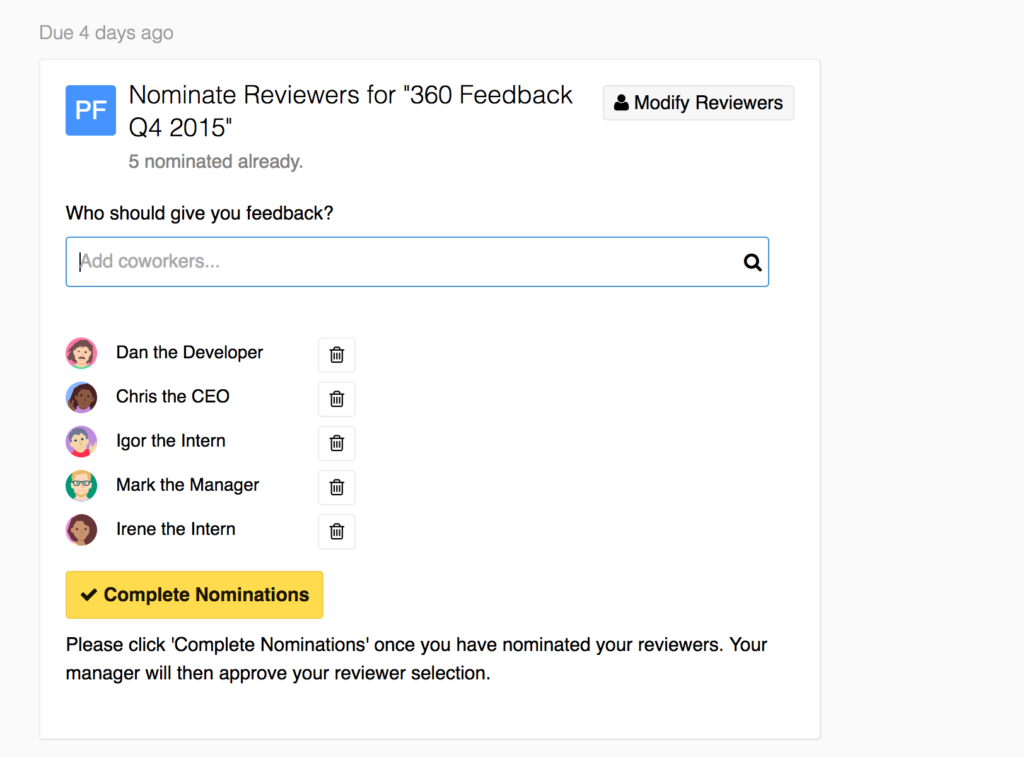Click Mark the Manager's avatar

[82, 485]
